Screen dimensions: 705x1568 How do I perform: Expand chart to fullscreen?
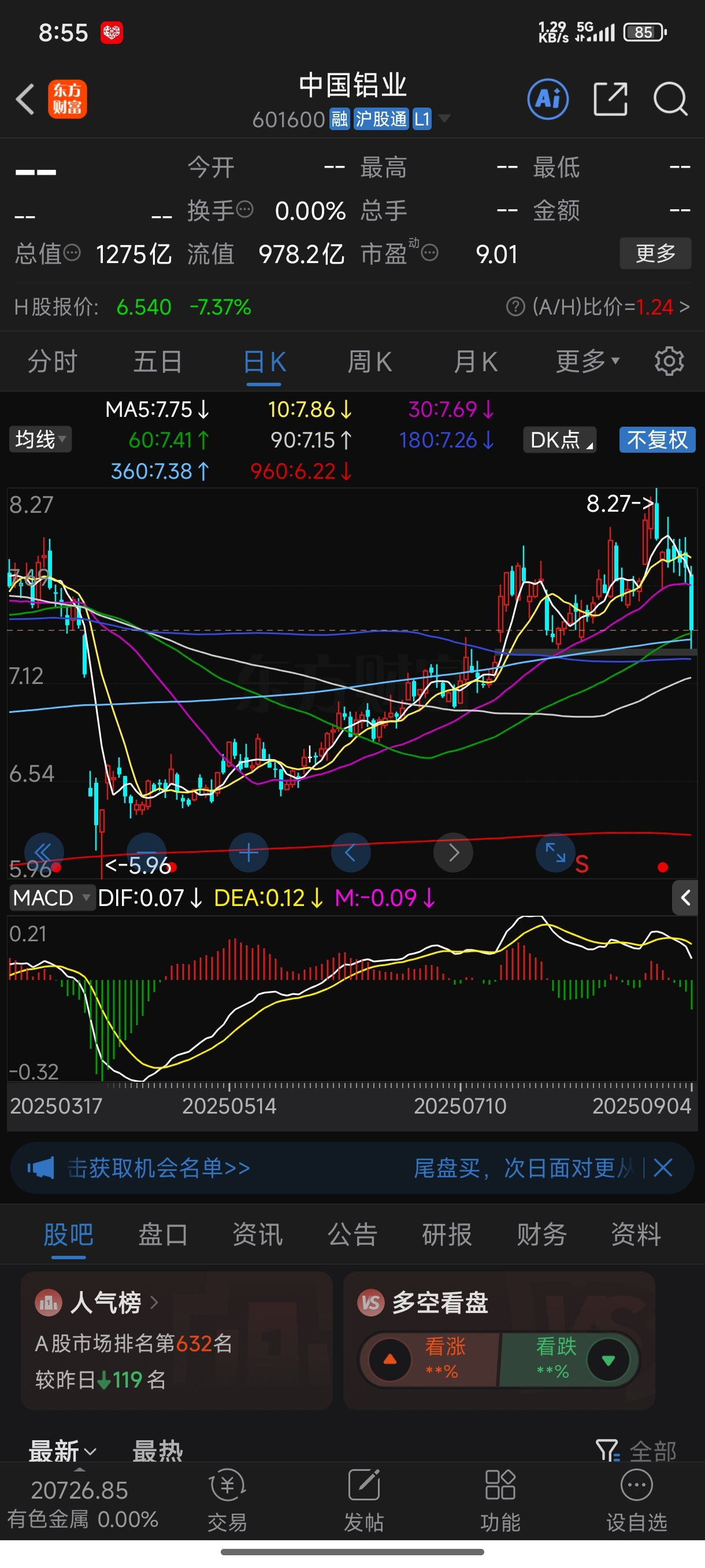pyautogui.click(x=555, y=852)
